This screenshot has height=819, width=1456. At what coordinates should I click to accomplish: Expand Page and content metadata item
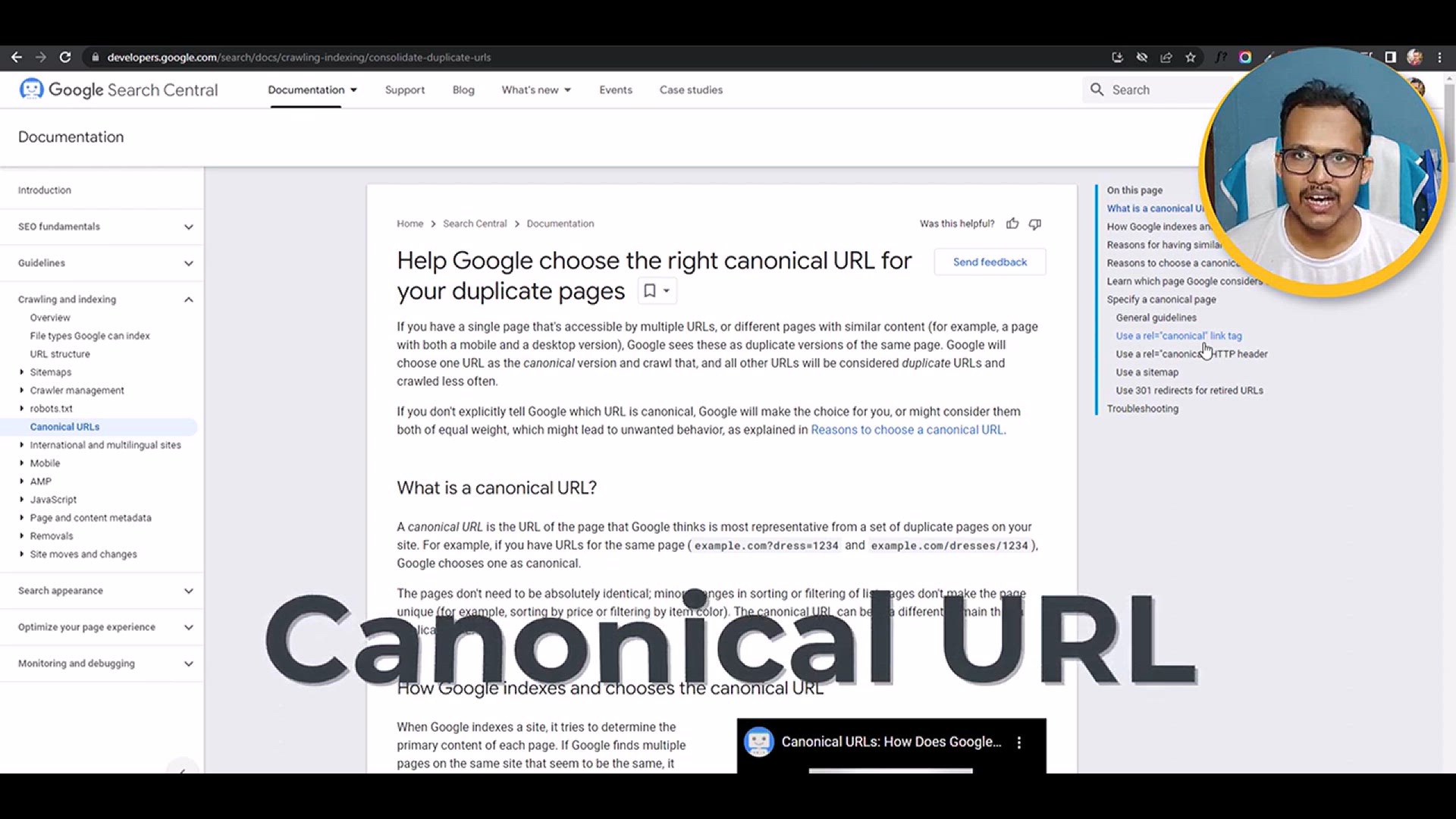[x=21, y=518]
